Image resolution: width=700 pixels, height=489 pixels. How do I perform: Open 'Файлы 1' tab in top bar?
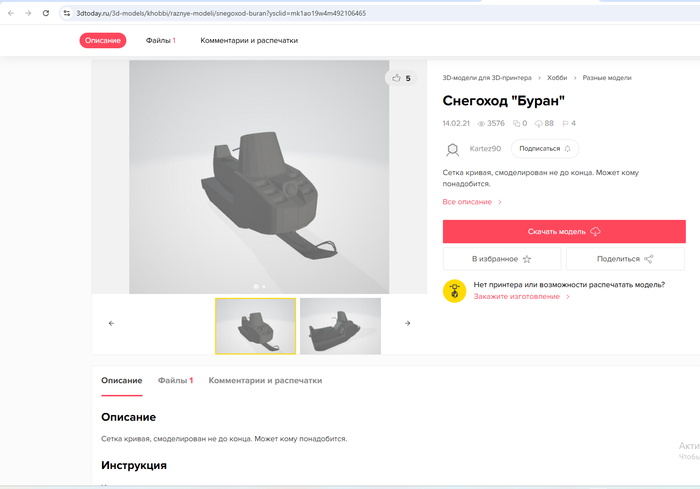[160, 41]
